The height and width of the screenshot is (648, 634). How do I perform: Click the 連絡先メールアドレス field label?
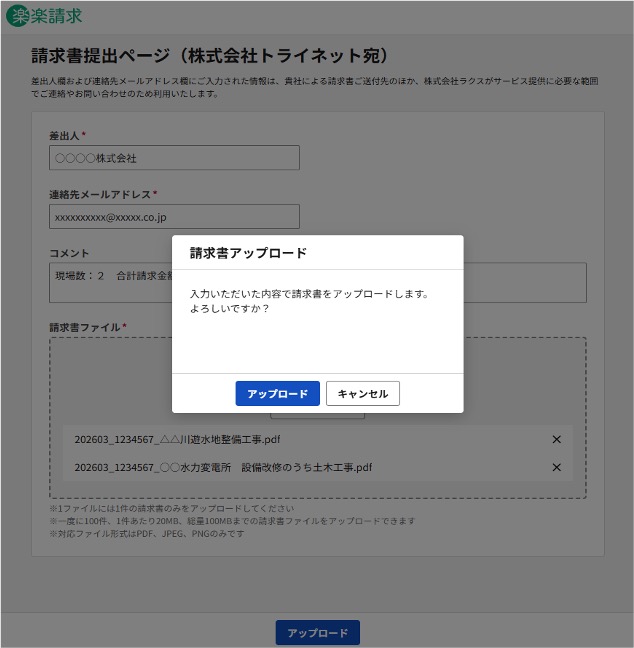100,194
